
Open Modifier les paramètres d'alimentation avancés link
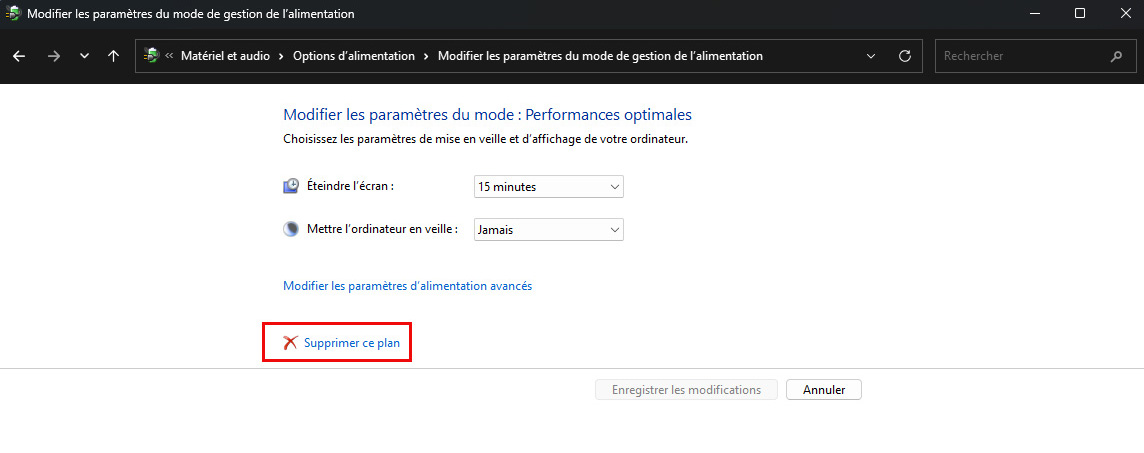click(407, 286)
